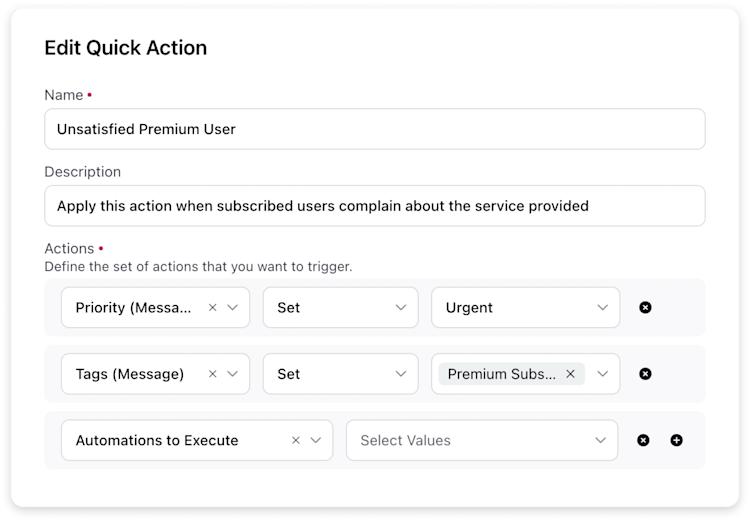Image resolution: width=750 pixels, height=521 pixels.
Task: Expand the tag values dropdown arrow
Action: [601, 374]
